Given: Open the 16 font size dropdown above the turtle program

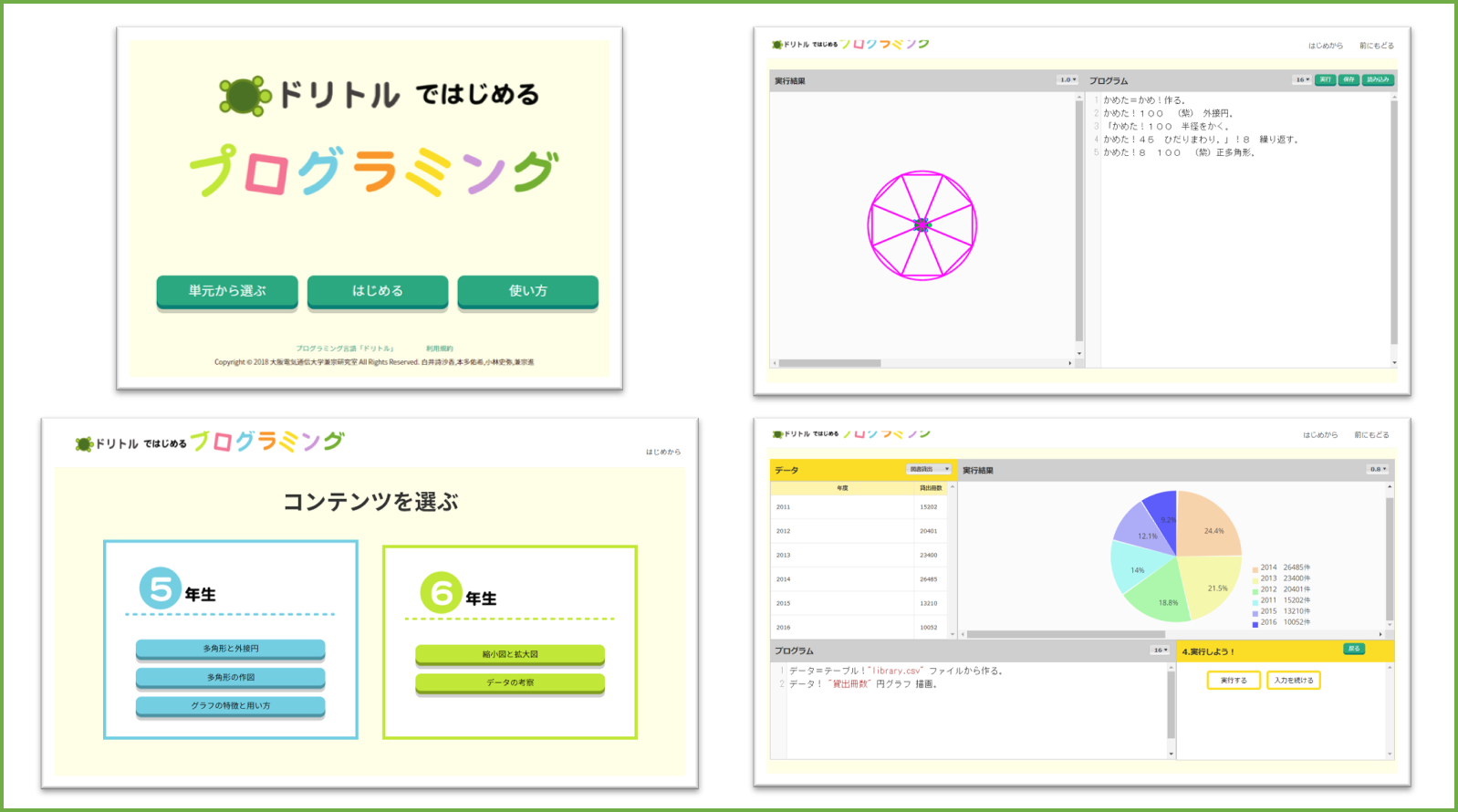Looking at the screenshot, I should (x=1301, y=80).
